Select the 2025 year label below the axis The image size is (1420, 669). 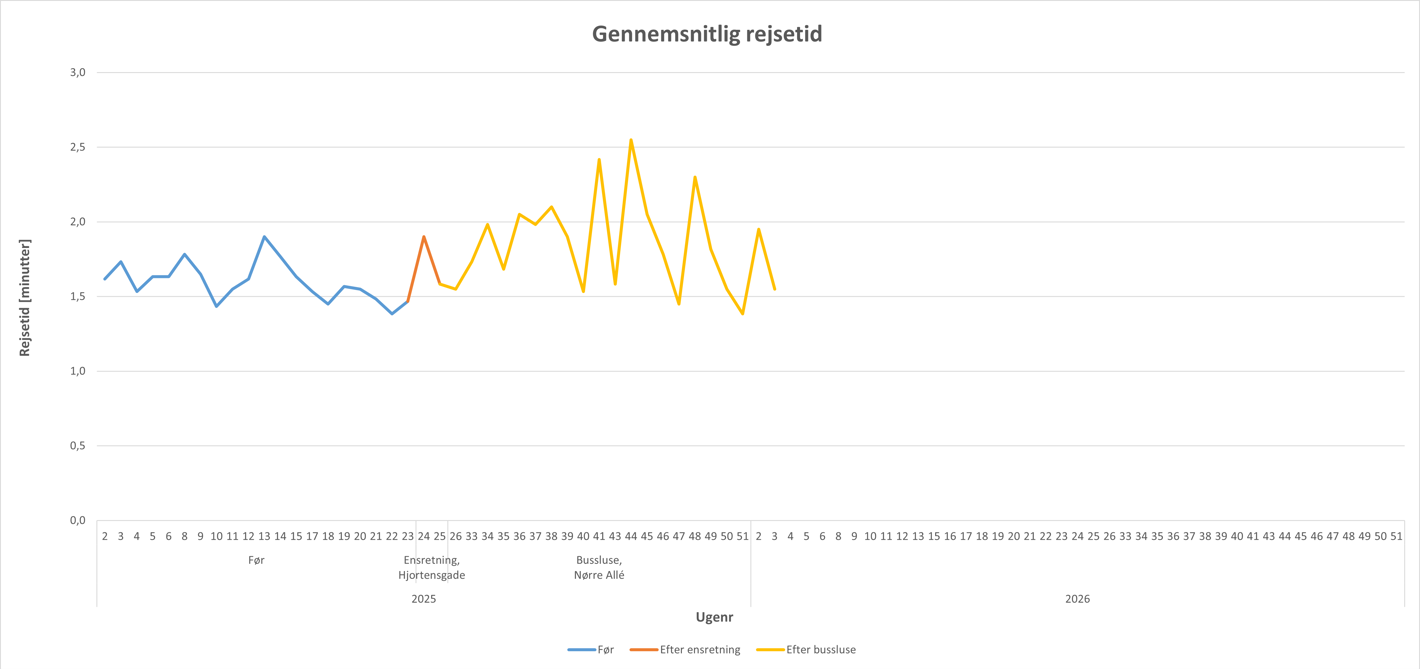point(424,599)
